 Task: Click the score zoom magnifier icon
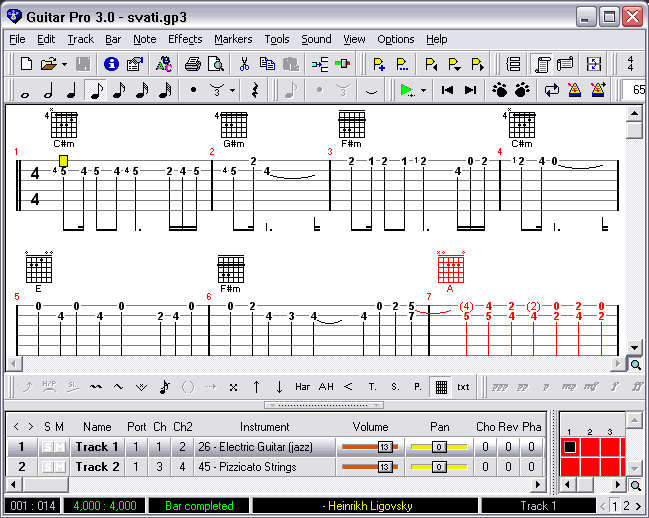coord(635,365)
